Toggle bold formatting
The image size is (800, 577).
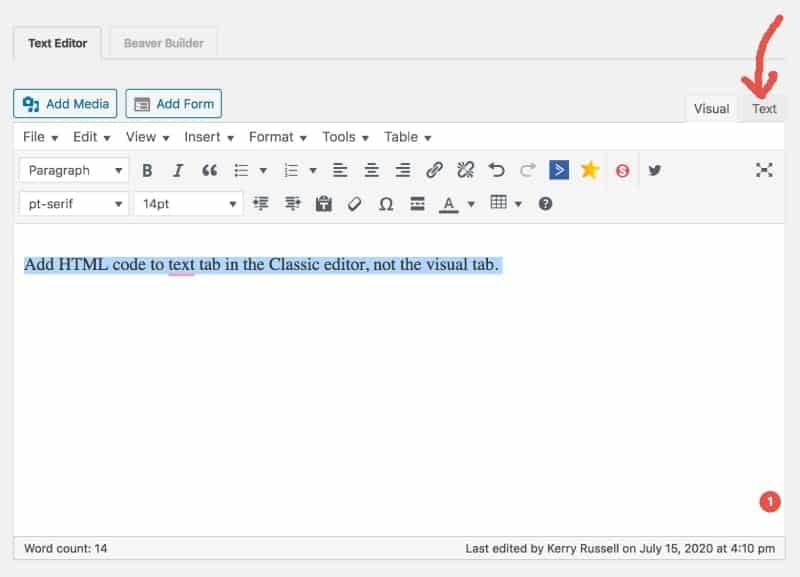[x=147, y=170]
